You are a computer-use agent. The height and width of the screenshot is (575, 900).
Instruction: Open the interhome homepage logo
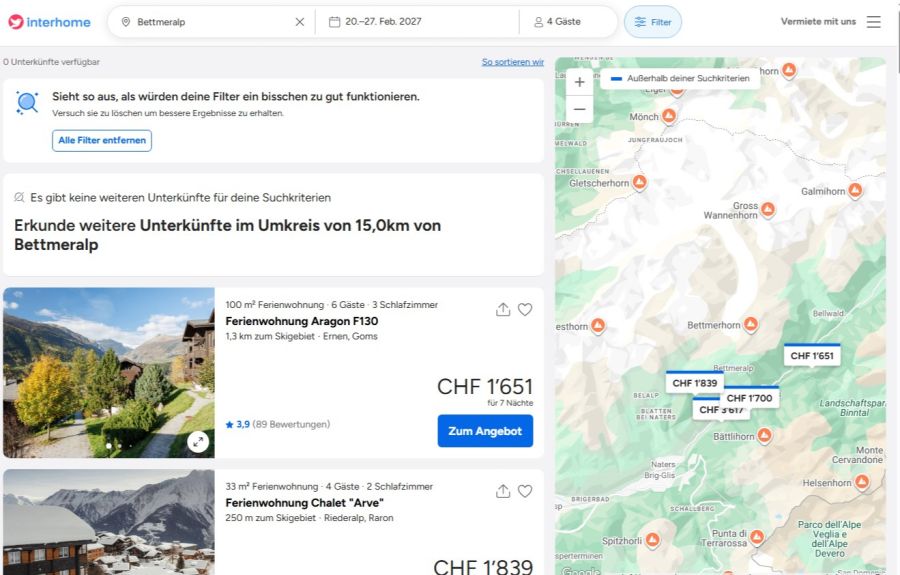[x=49, y=22]
